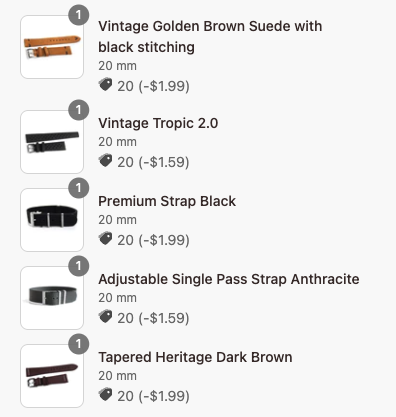The width and height of the screenshot is (396, 417).
Task: Open Tapered Heritage Dark Brown image
Action: 52,376
